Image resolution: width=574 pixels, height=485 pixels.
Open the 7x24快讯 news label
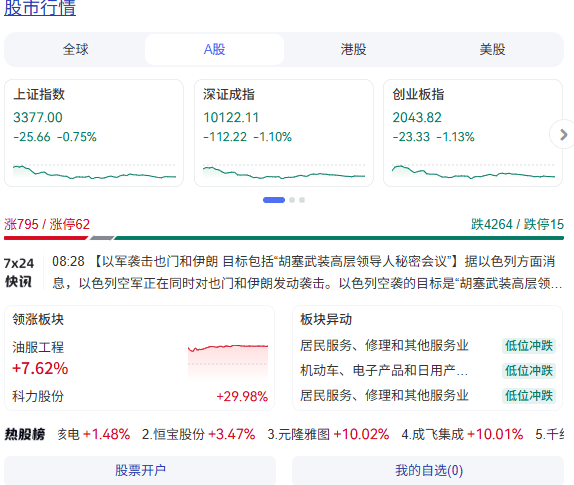pyautogui.click(x=19, y=272)
